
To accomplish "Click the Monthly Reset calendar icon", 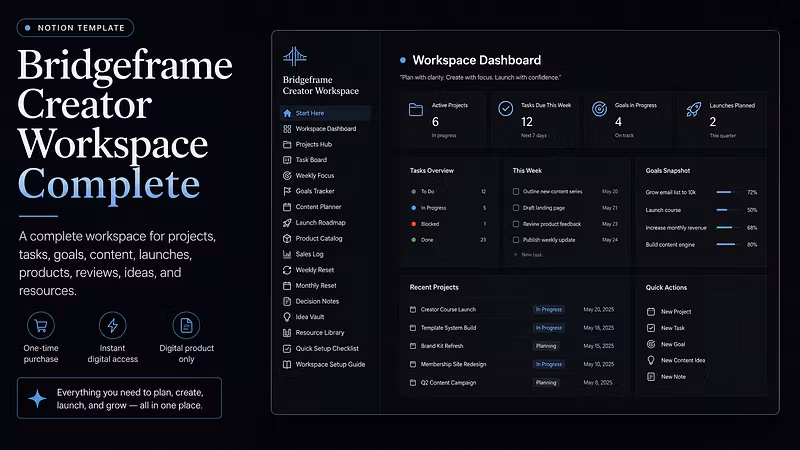I will pyautogui.click(x=287, y=286).
